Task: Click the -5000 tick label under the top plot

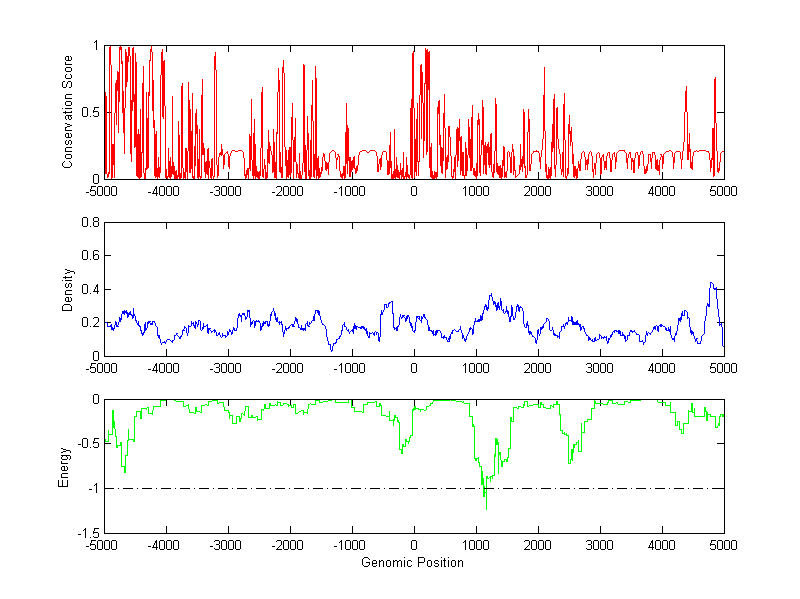Action: pyautogui.click(x=104, y=191)
